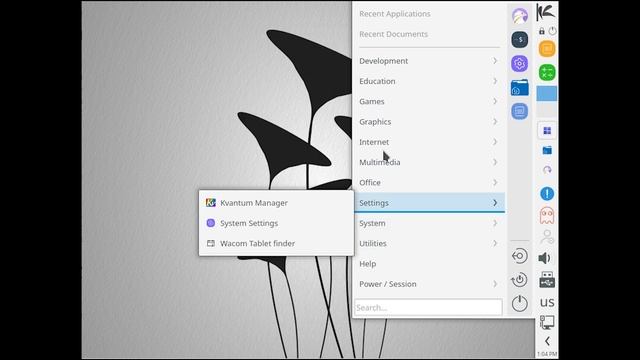640x360 pixels.
Task: Open the Utilities category
Action: (429, 243)
